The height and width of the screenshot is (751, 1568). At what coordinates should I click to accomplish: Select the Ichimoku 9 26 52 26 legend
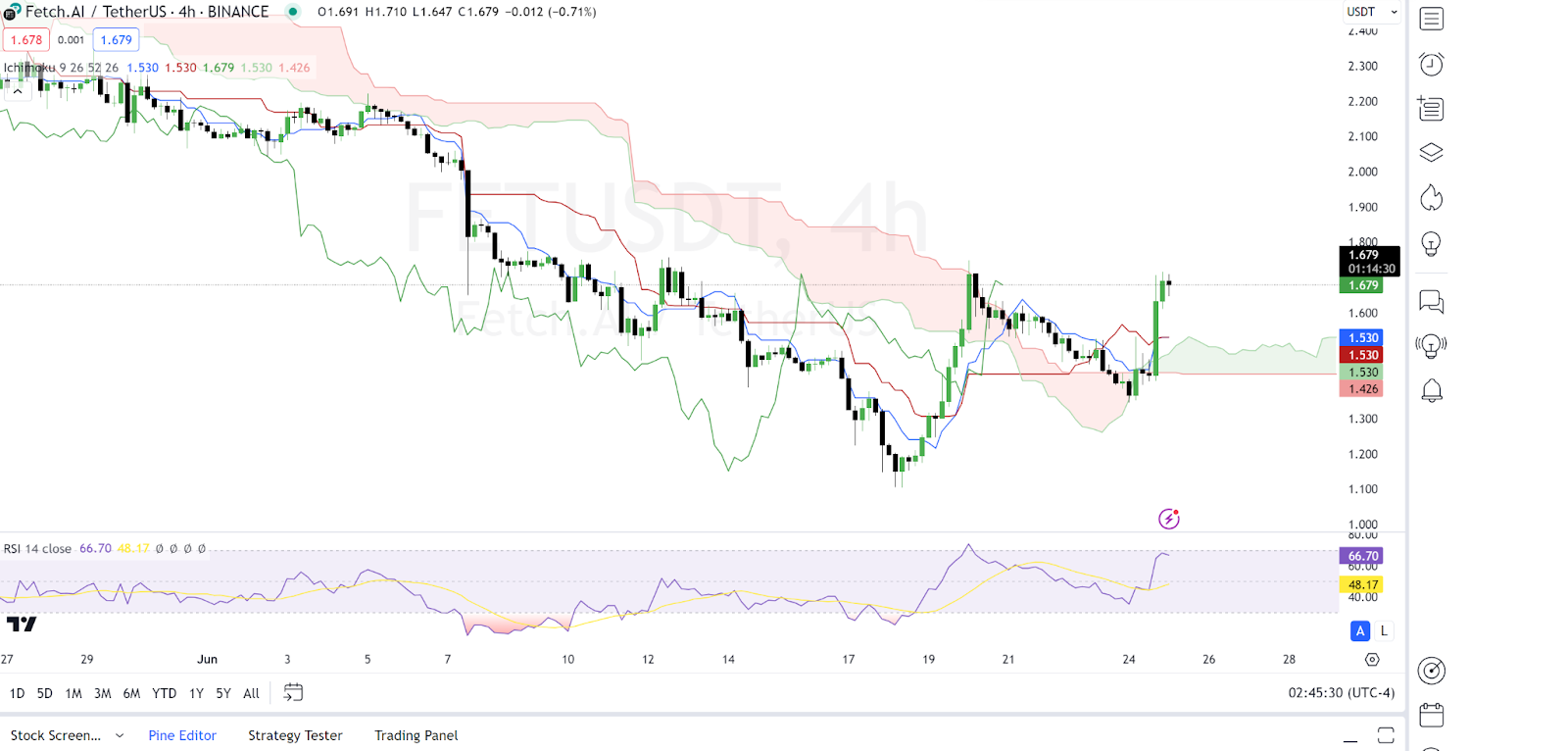pyautogui.click(x=61, y=68)
